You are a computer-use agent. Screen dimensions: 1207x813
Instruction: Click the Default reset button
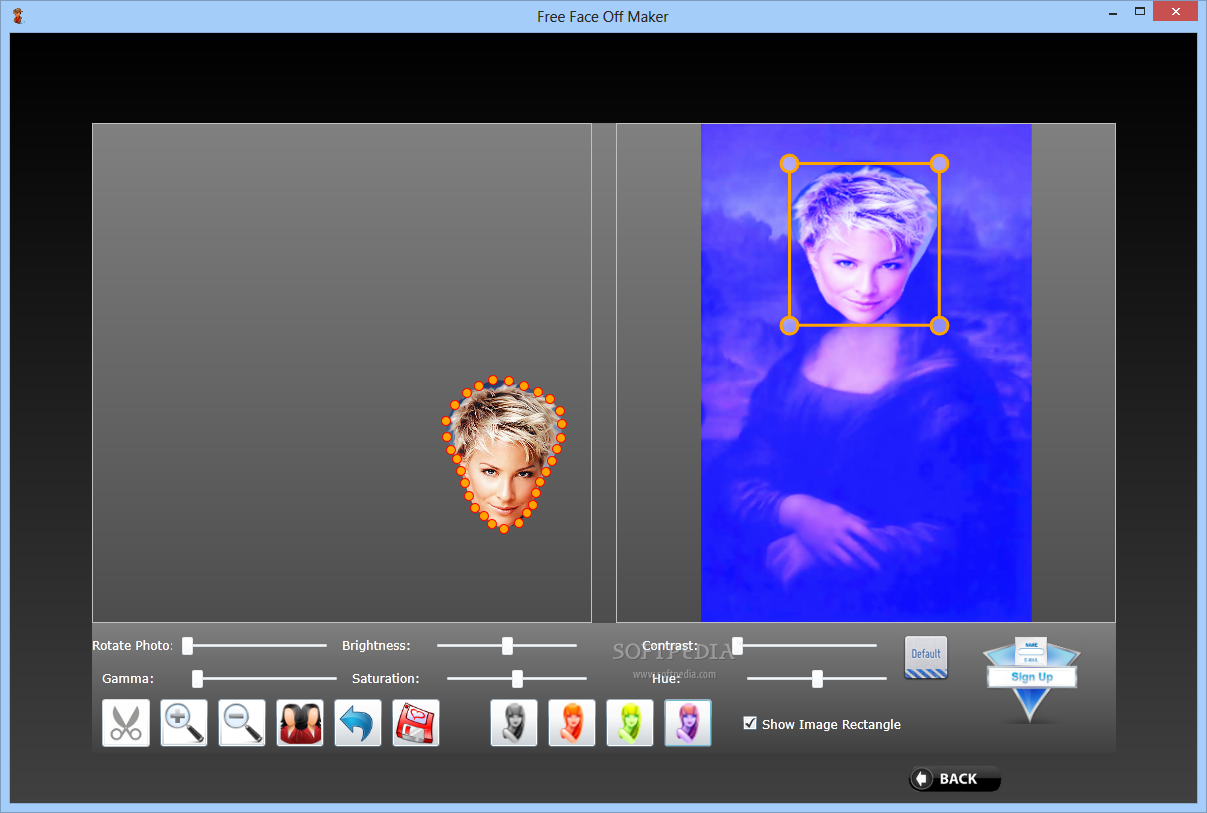pos(926,657)
